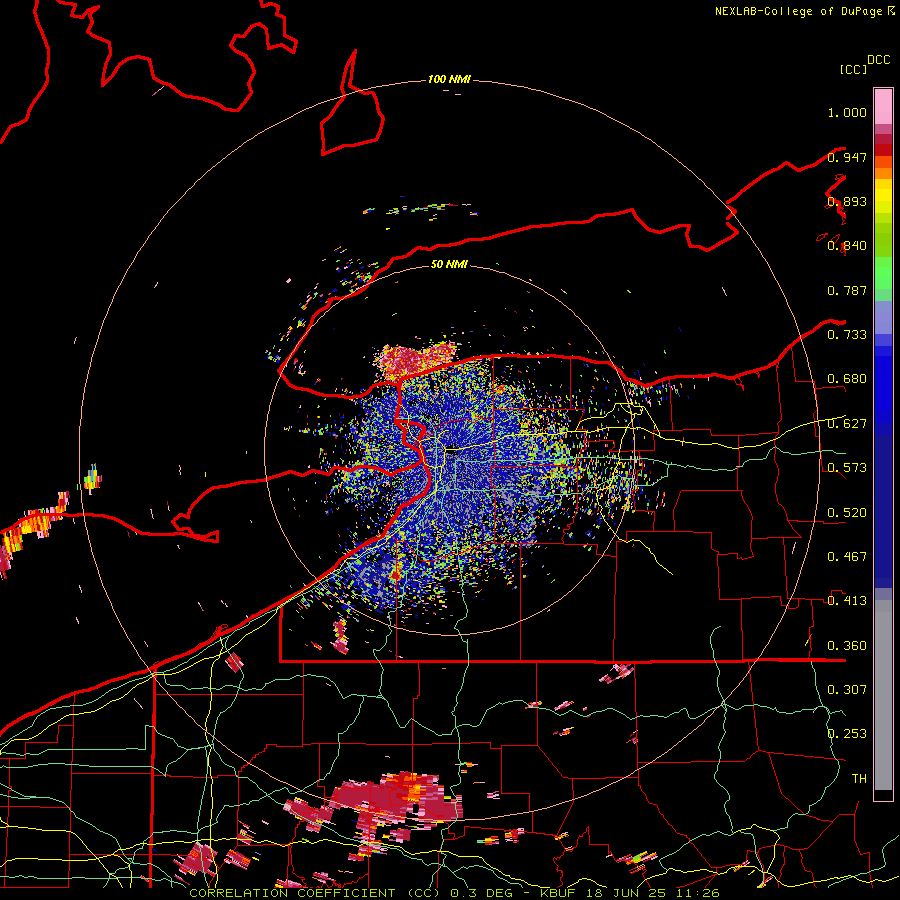Select the 1.000 color scale value
Viewport: 900px width, 900px height.
pos(847,112)
